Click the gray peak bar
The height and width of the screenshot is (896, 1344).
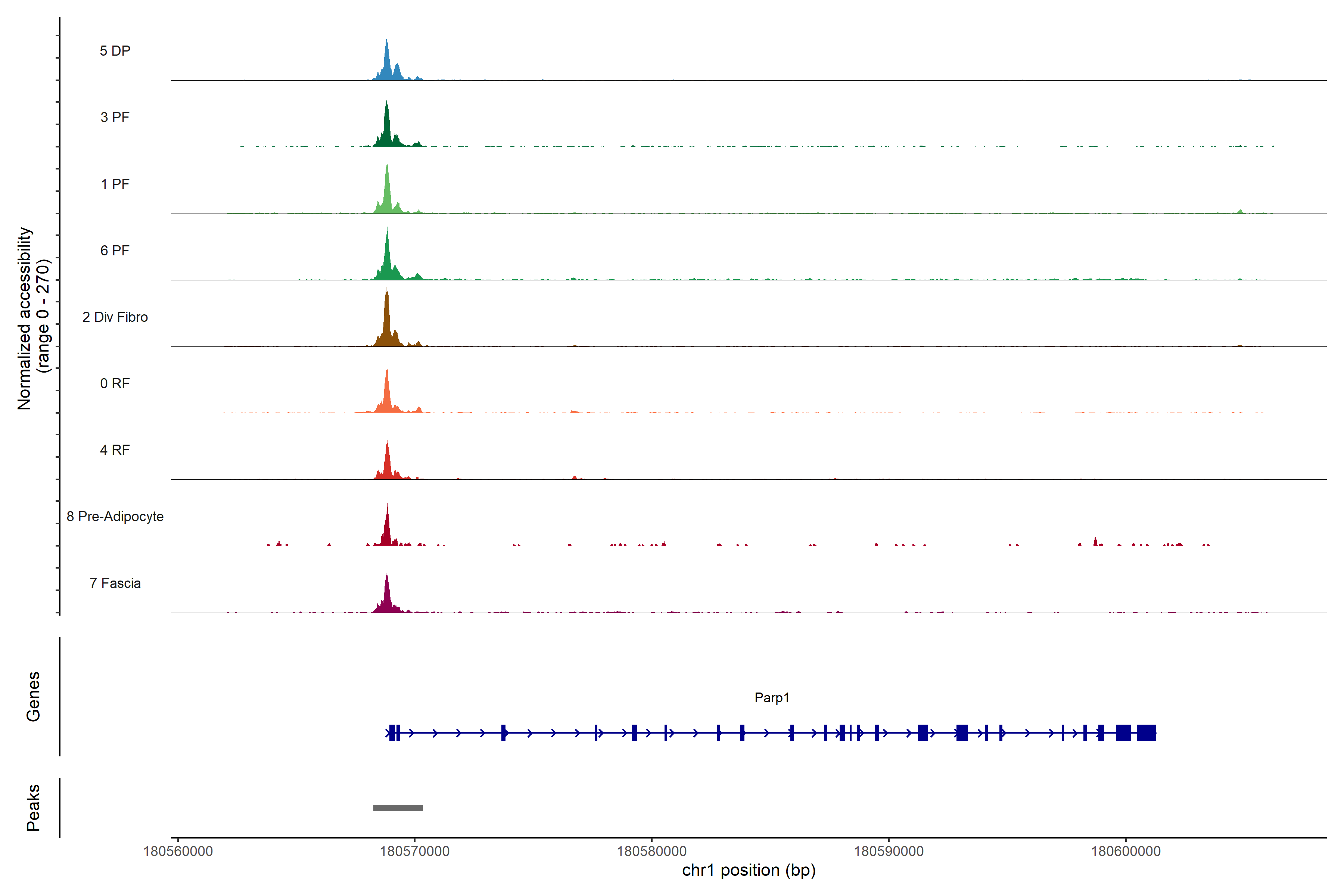click(398, 808)
